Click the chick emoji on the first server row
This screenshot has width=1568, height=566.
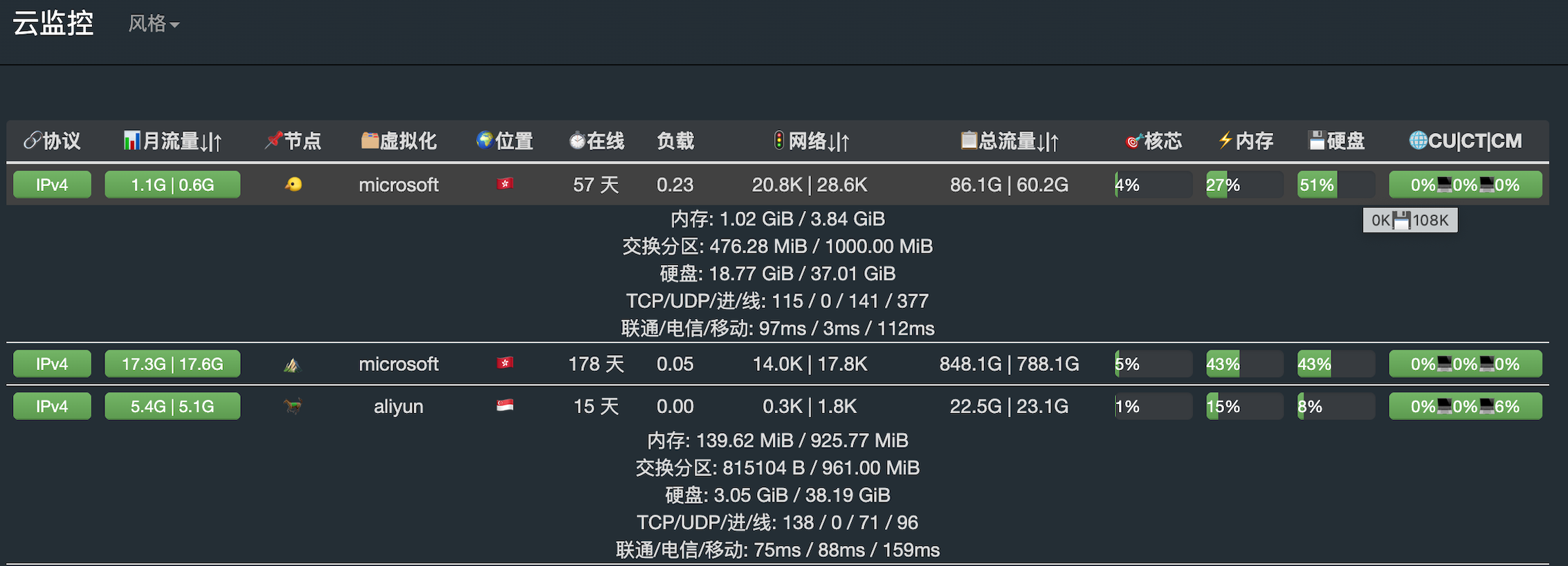[292, 185]
